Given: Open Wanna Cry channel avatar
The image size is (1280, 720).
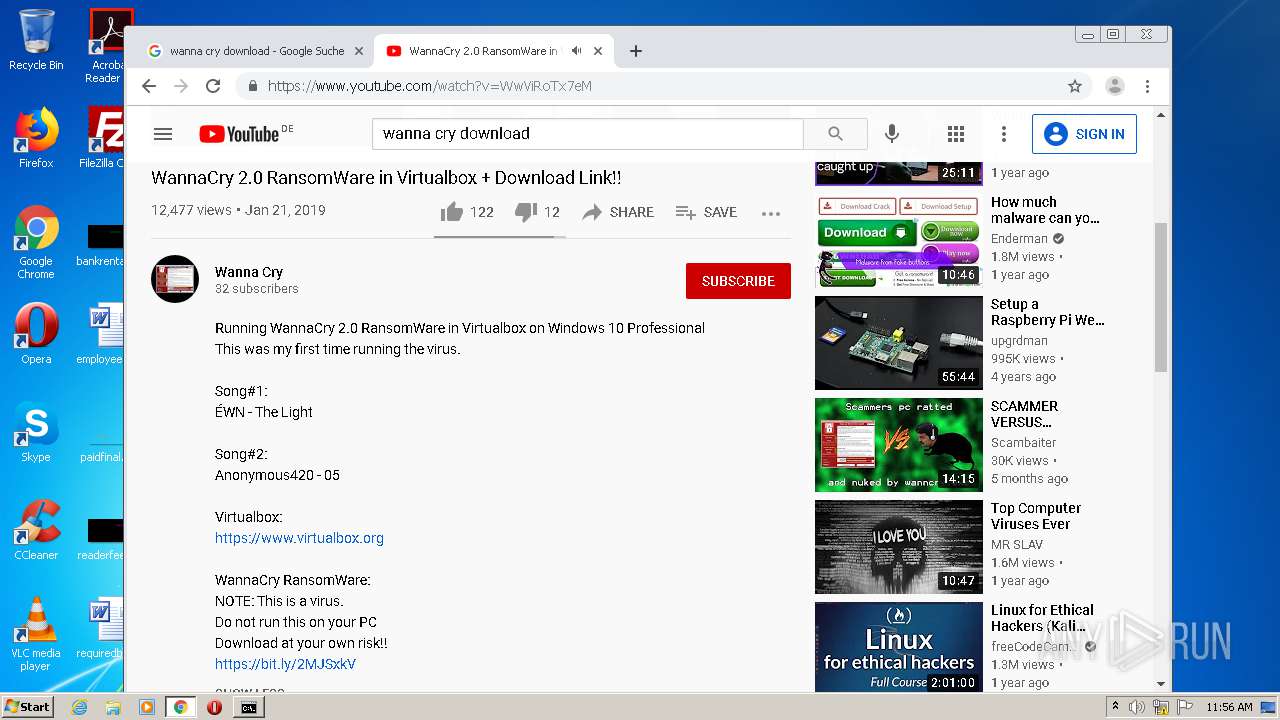Looking at the screenshot, I should [175, 279].
